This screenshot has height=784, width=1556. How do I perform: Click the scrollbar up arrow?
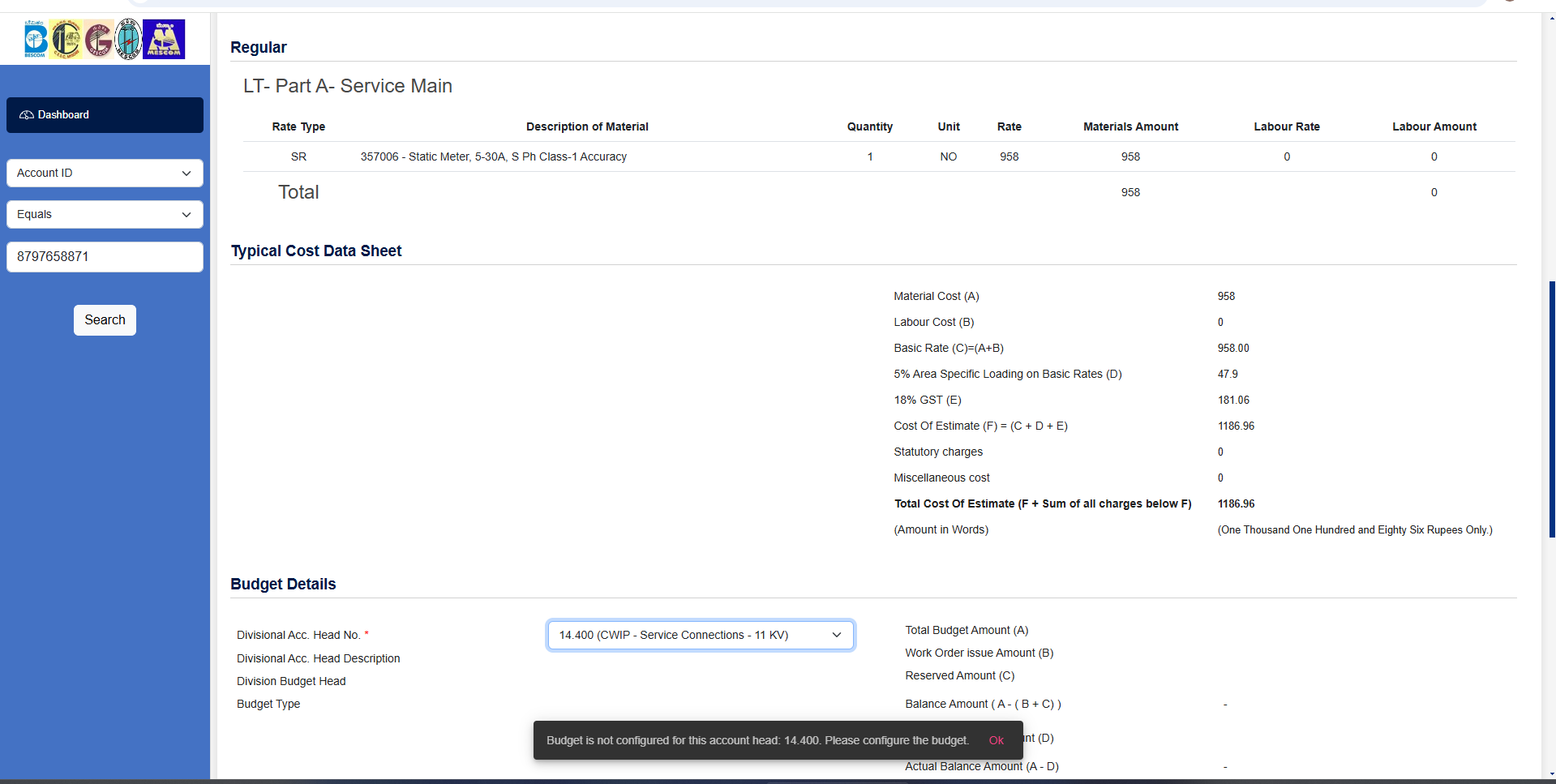tap(1551, 19)
